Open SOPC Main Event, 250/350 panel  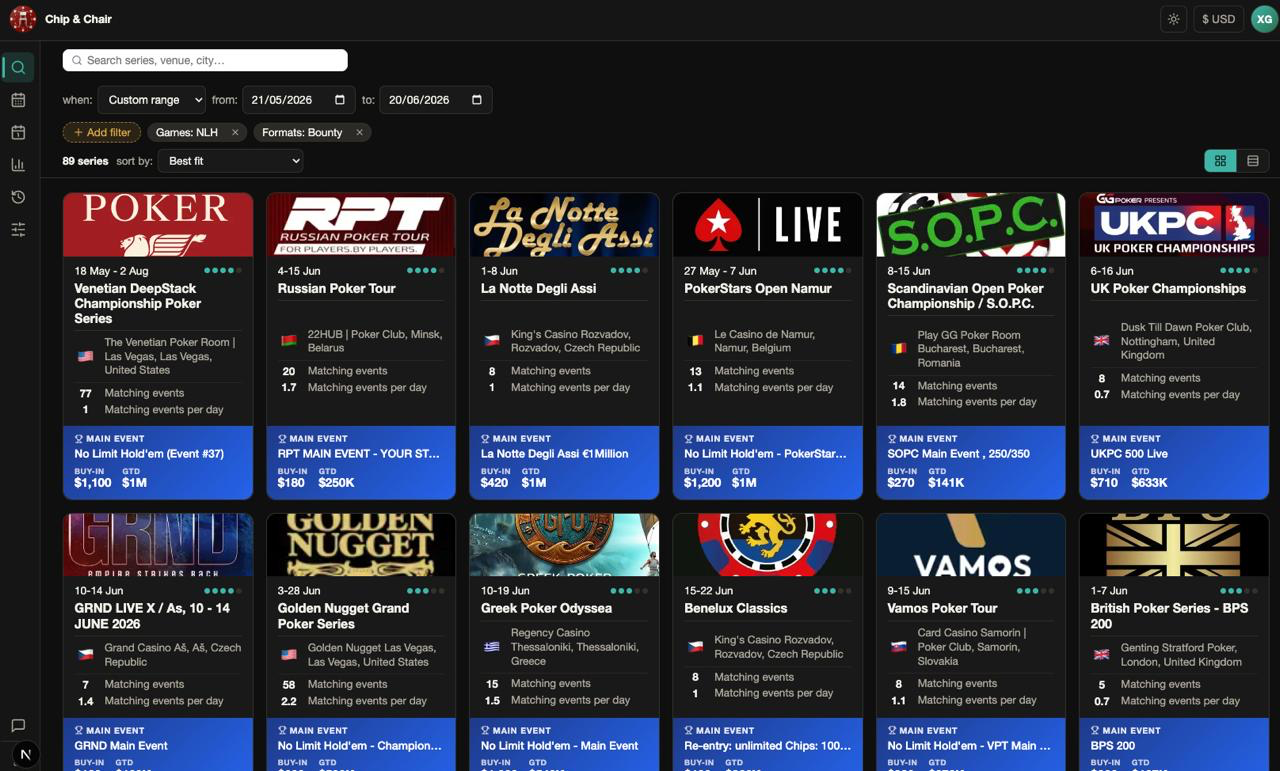[x=971, y=462]
